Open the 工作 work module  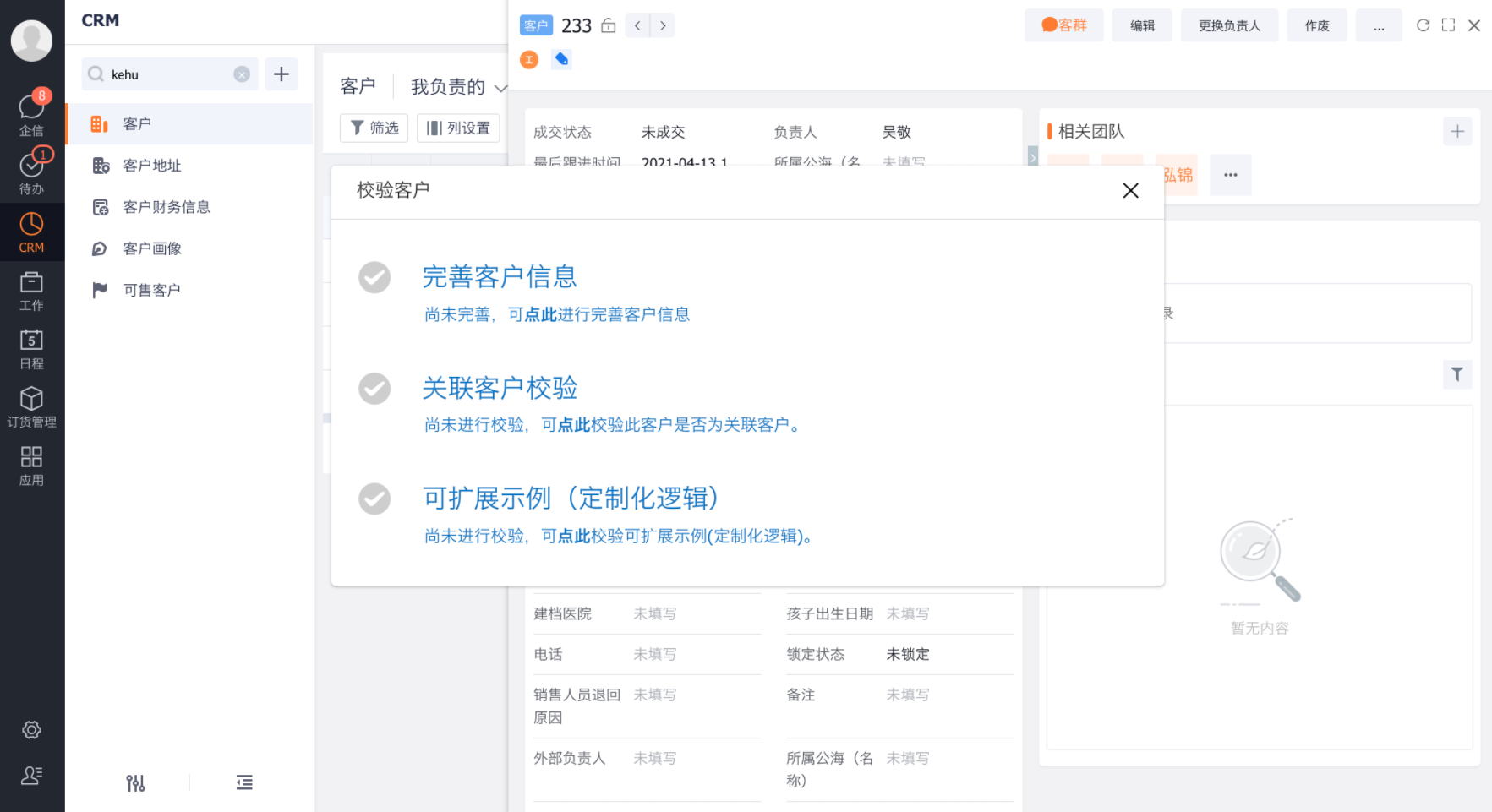pos(31,292)
